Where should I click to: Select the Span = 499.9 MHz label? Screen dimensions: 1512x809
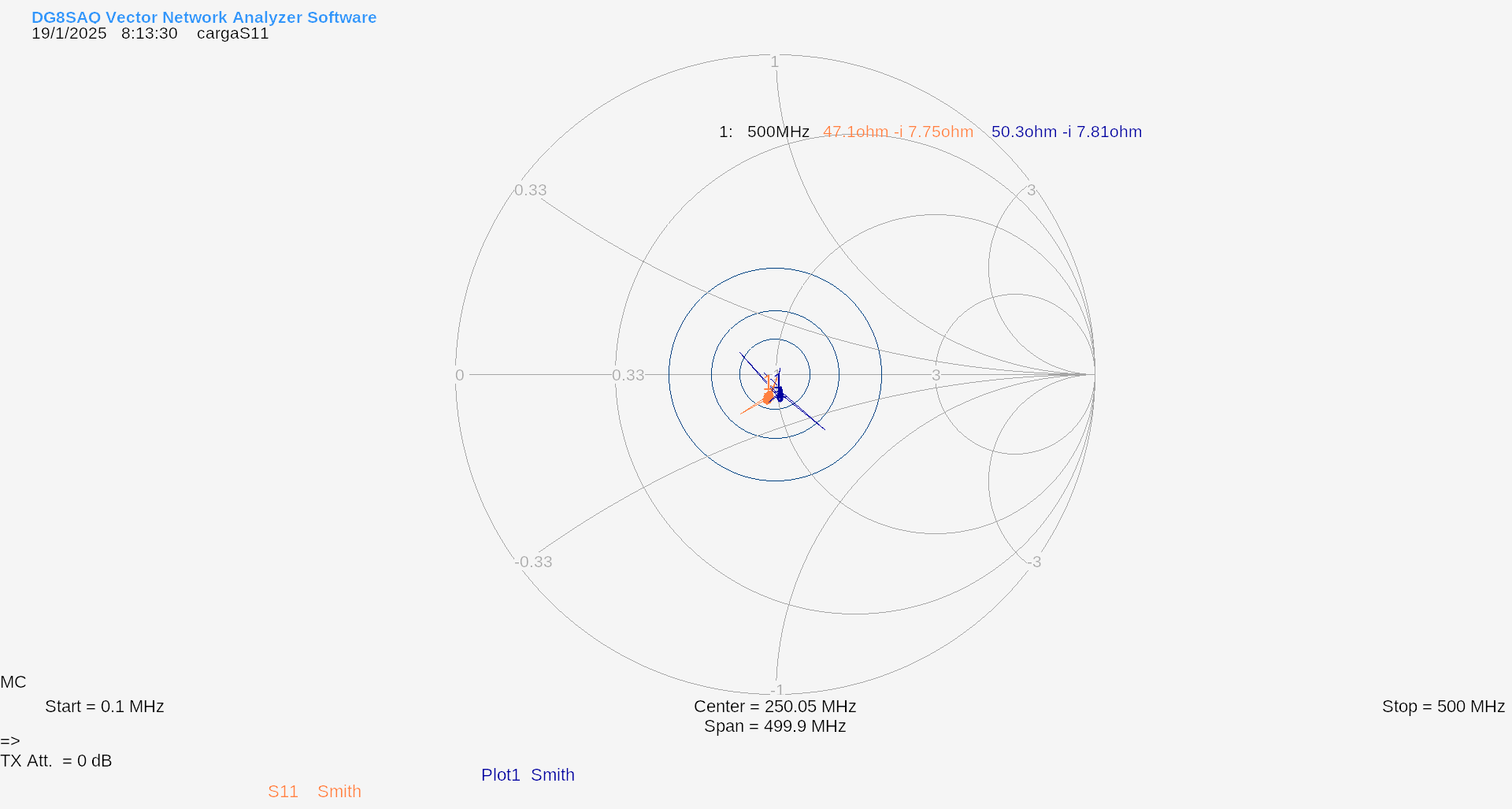coord(774,726)
